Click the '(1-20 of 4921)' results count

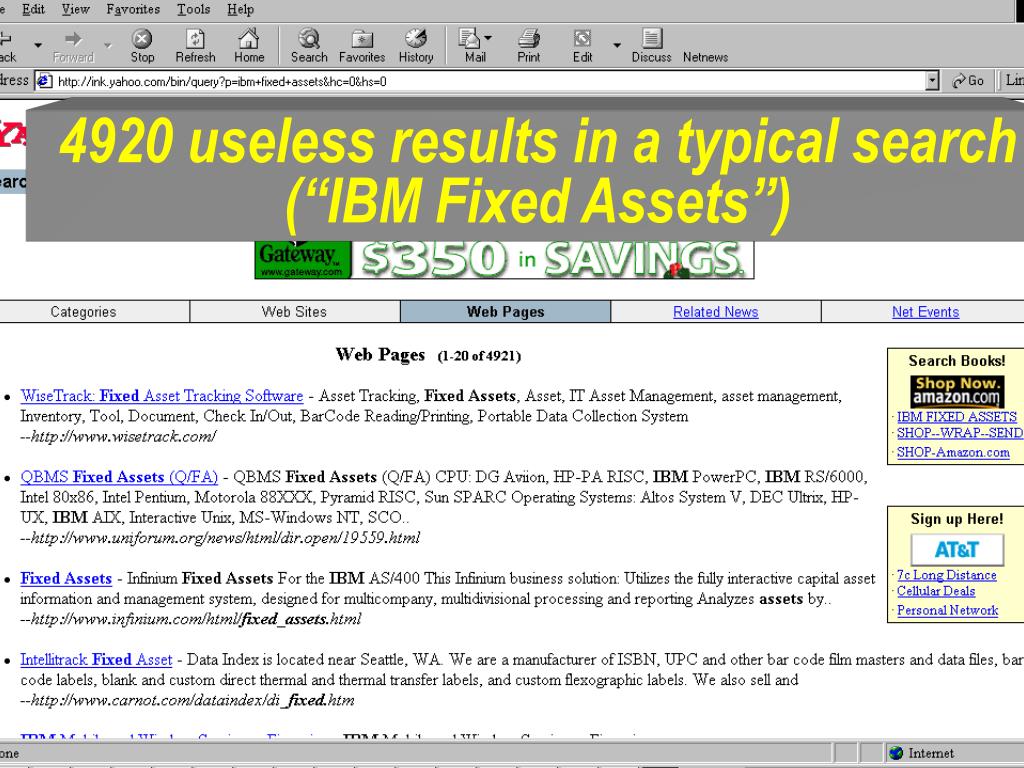pos(479,356)
